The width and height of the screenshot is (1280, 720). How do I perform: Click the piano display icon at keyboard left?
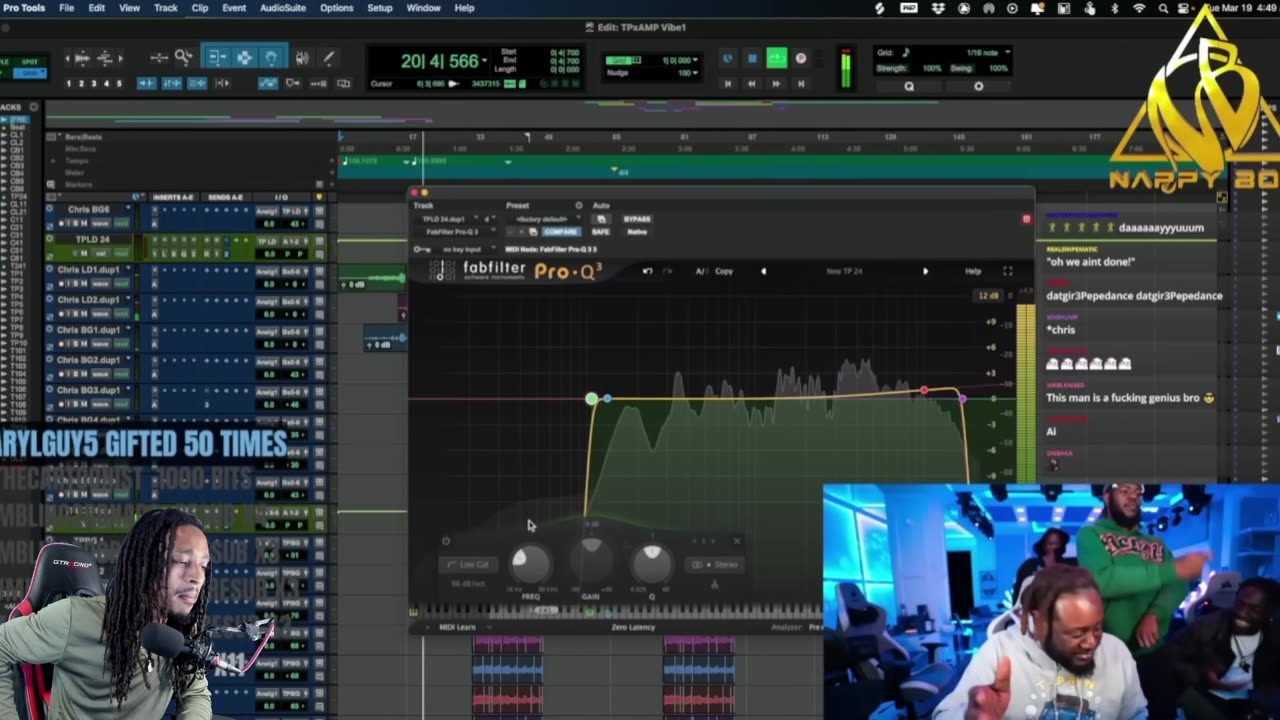tap(413, 611)
